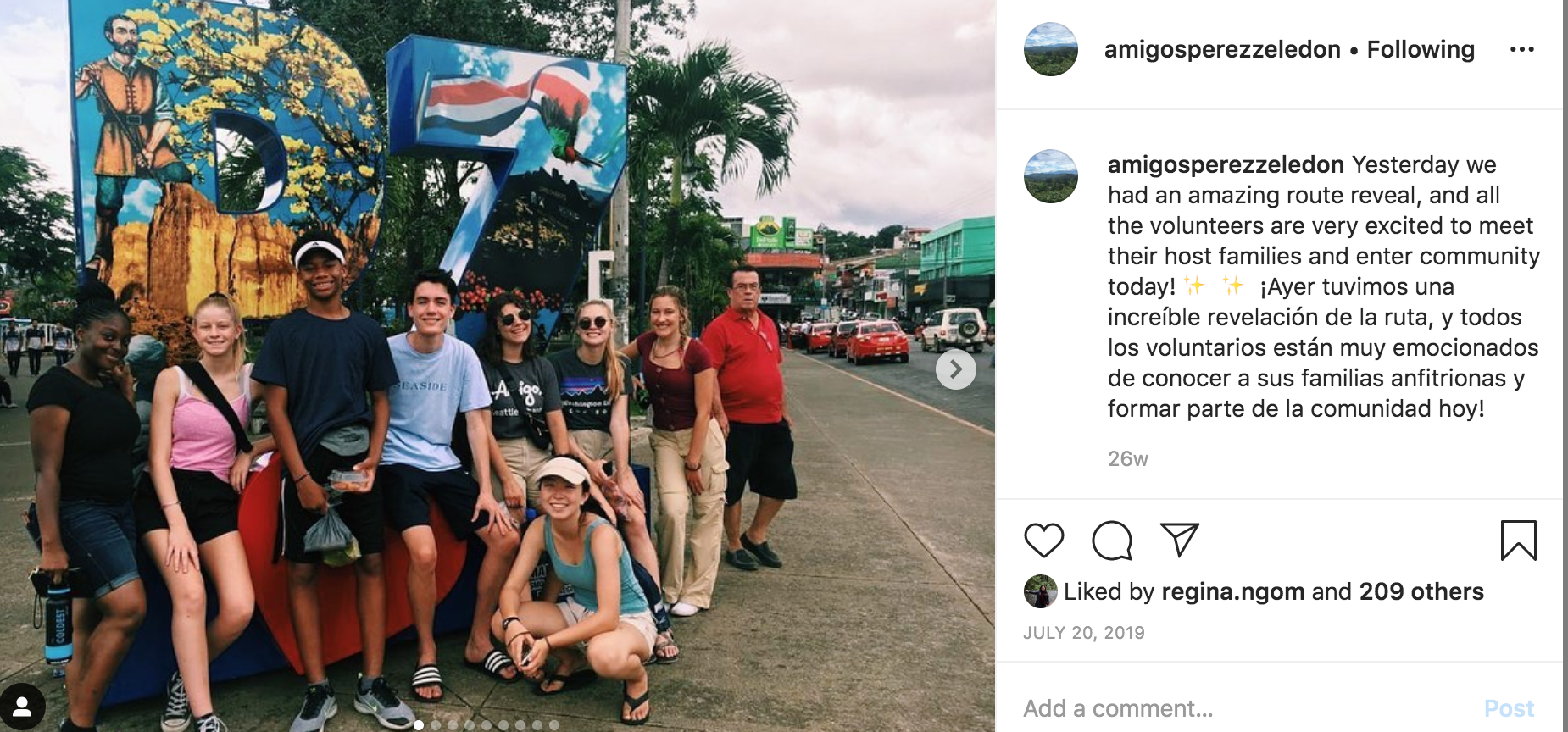Open amigosperezzeledon username in caption
This screenshot has height=732, width=1568.
[1226, 164]
